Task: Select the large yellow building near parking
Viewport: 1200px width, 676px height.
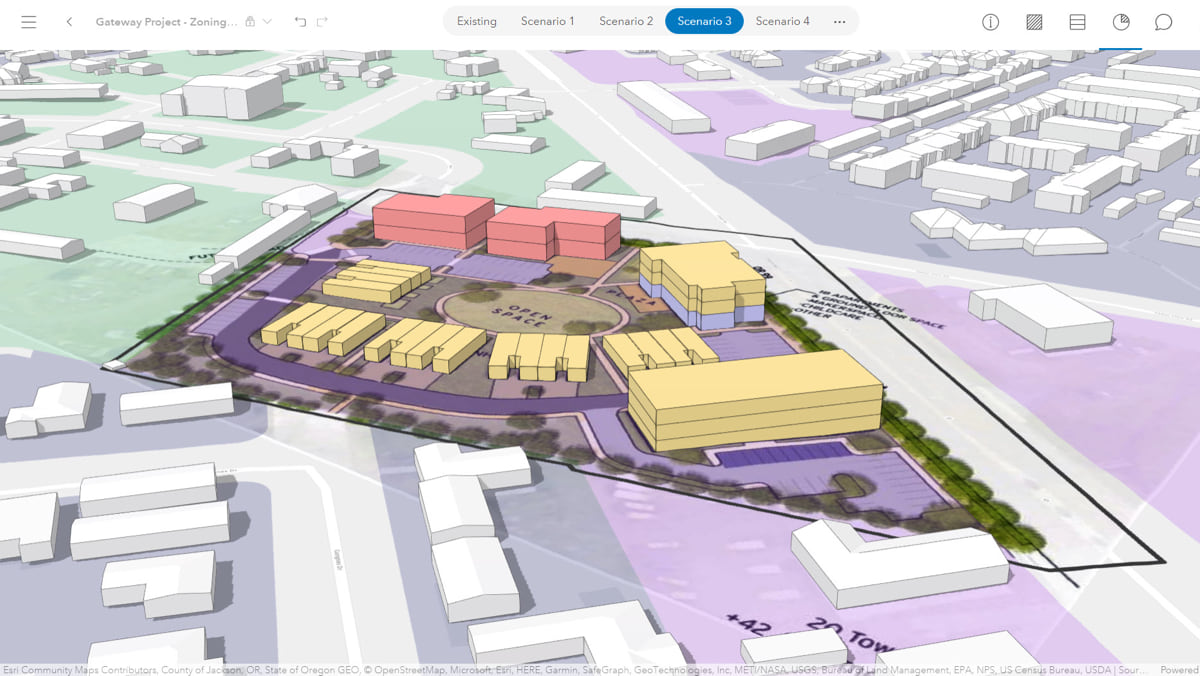Action: (756, 400)
